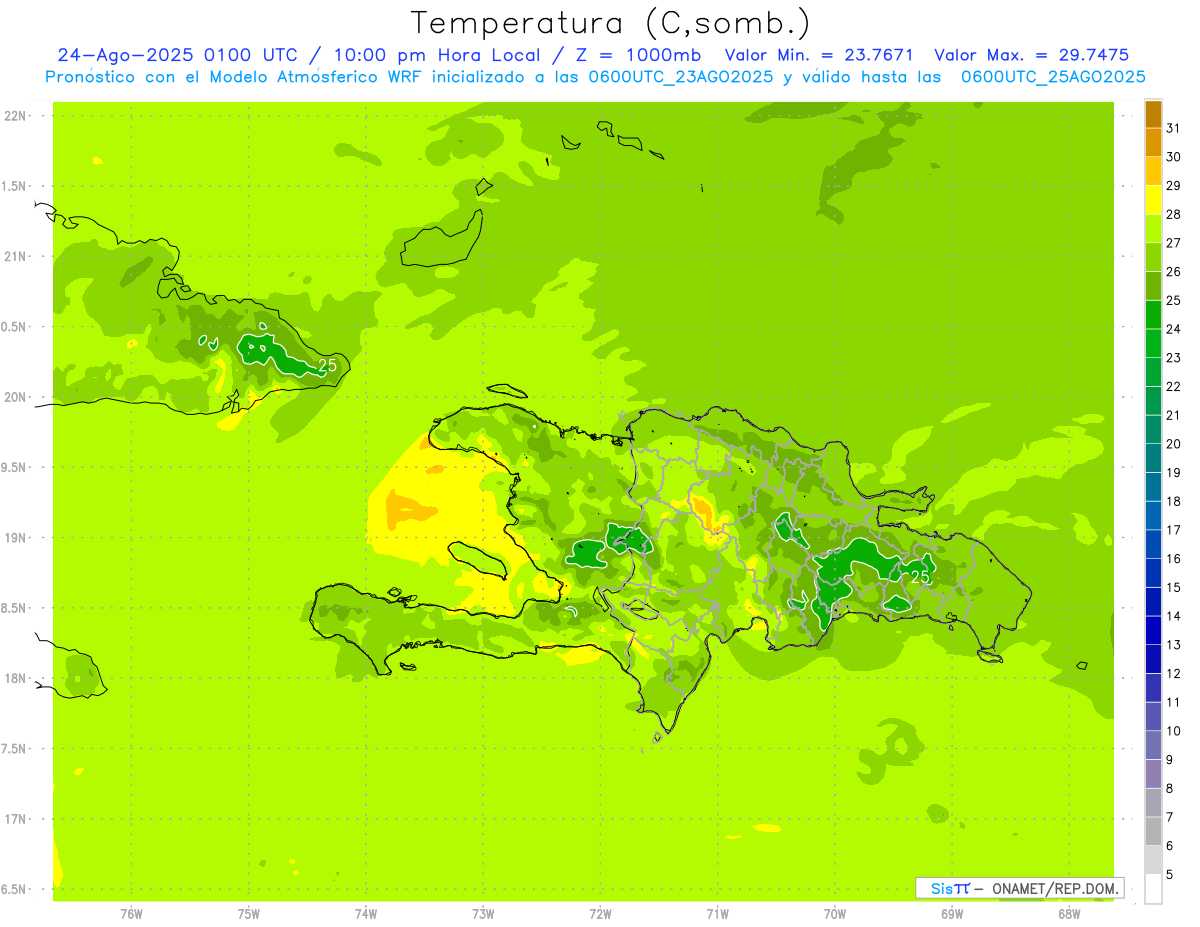Click latitude axis label '22N'
The image size is (1200, 927).
click(16, 116)
